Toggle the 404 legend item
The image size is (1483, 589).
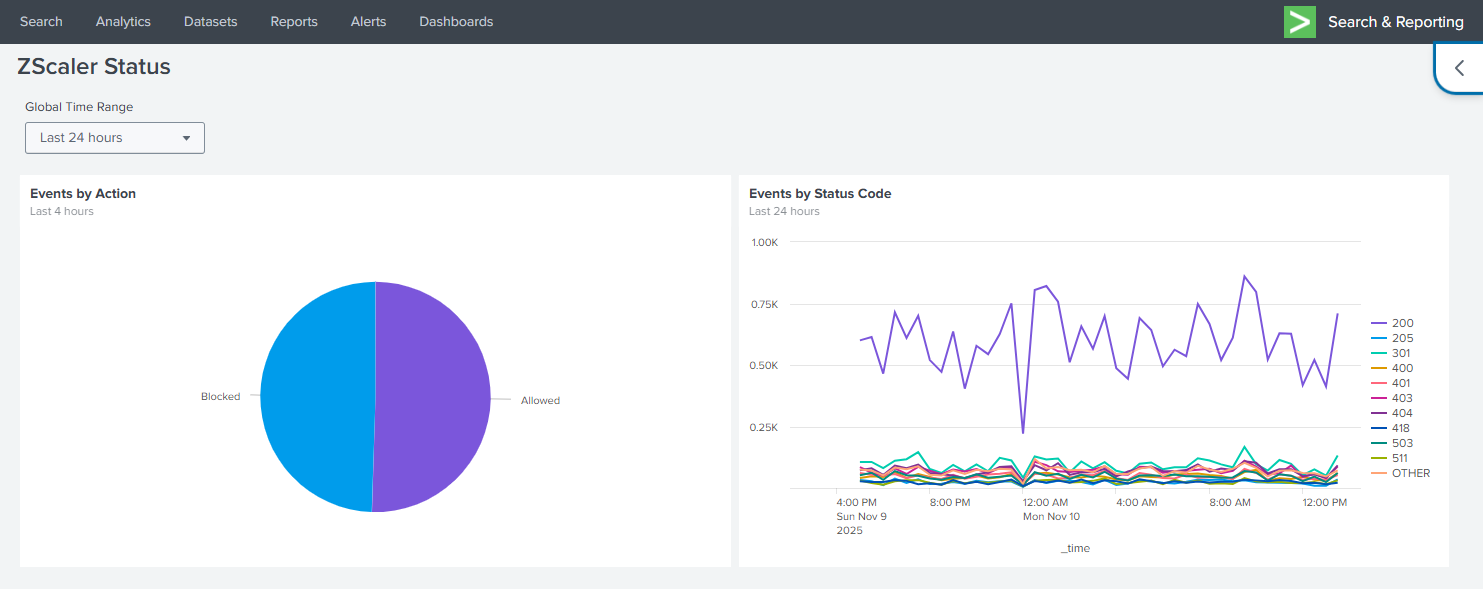coord(1402,413)
